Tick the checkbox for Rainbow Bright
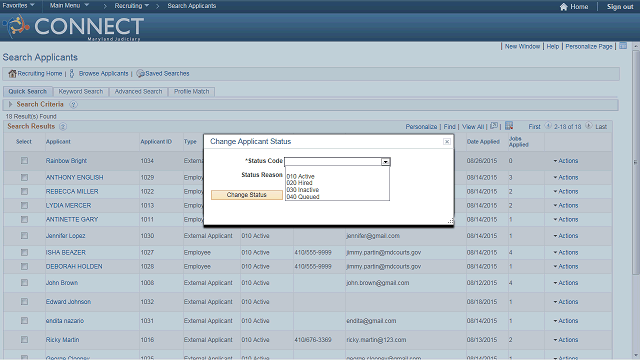This screenshot has width=640, height=360. click(x=24, y=161)
